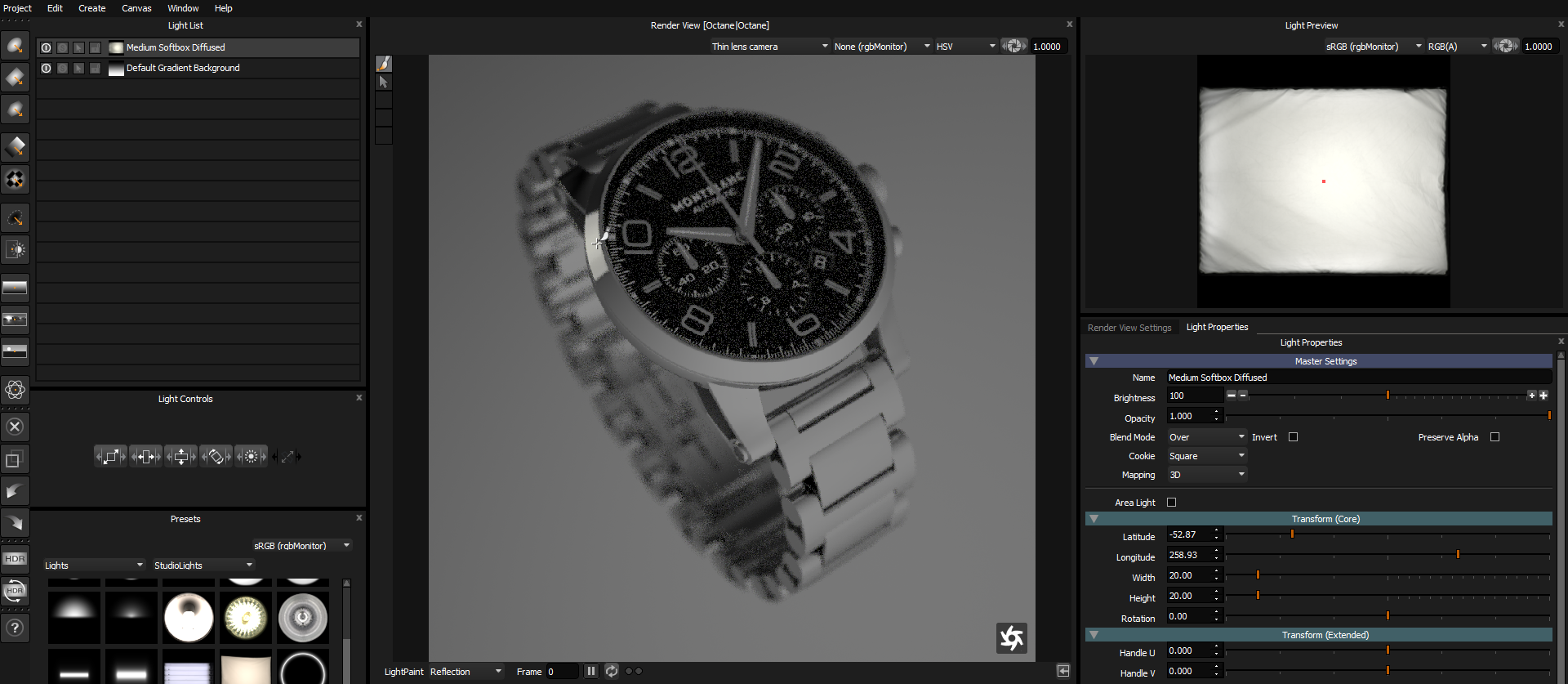Viewport: 1568px width, 684px height.
Task: Add a Sun Shade light
Action: point(15,249)
